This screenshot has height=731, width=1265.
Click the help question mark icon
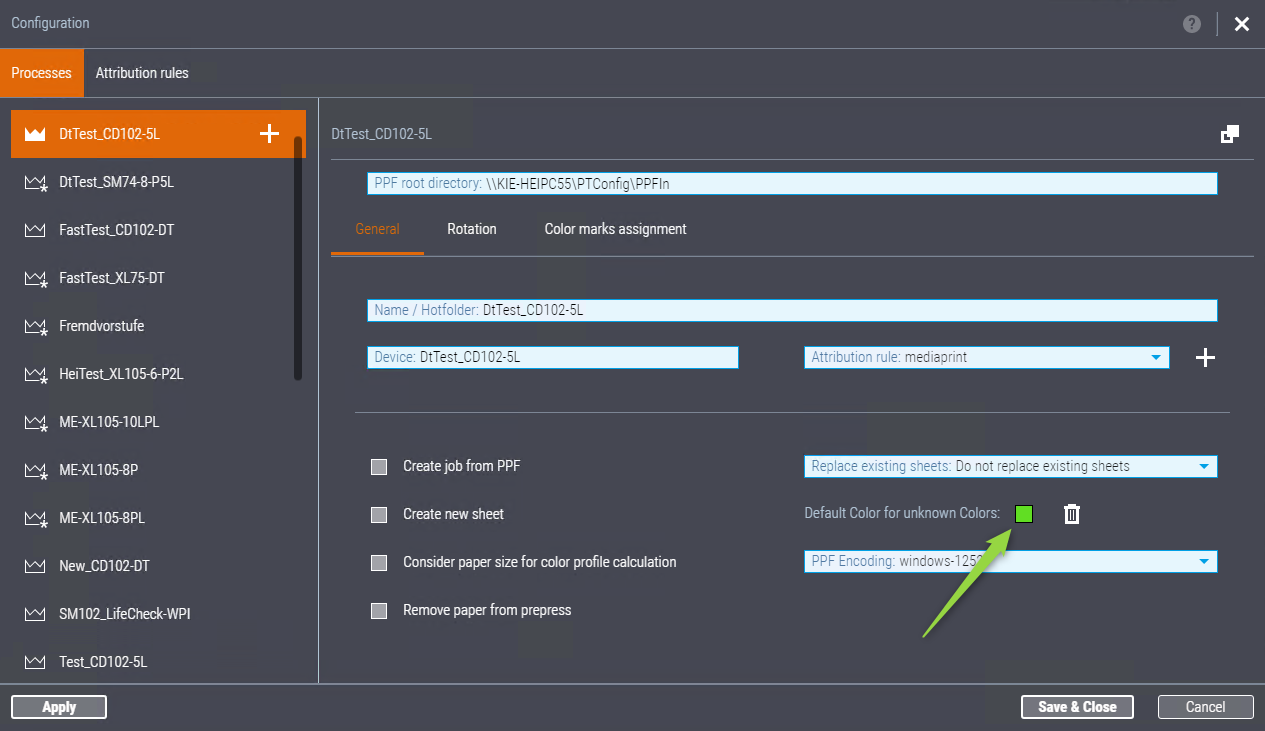click(x=1191, y=24)
